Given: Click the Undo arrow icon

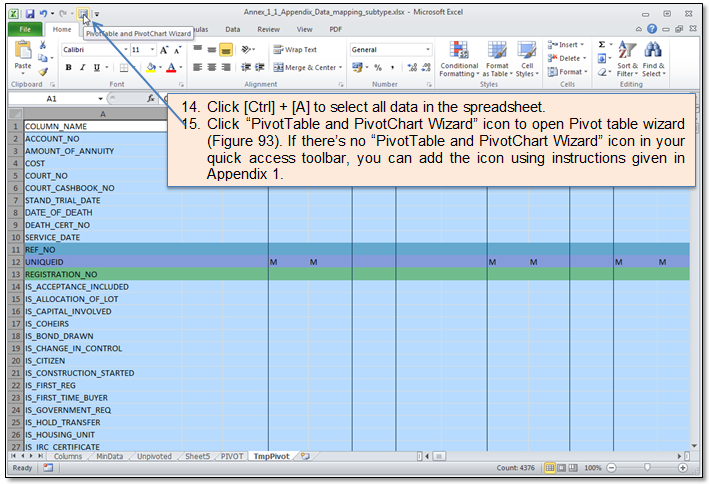Looking at the screenshot, I should coord(45,14).
